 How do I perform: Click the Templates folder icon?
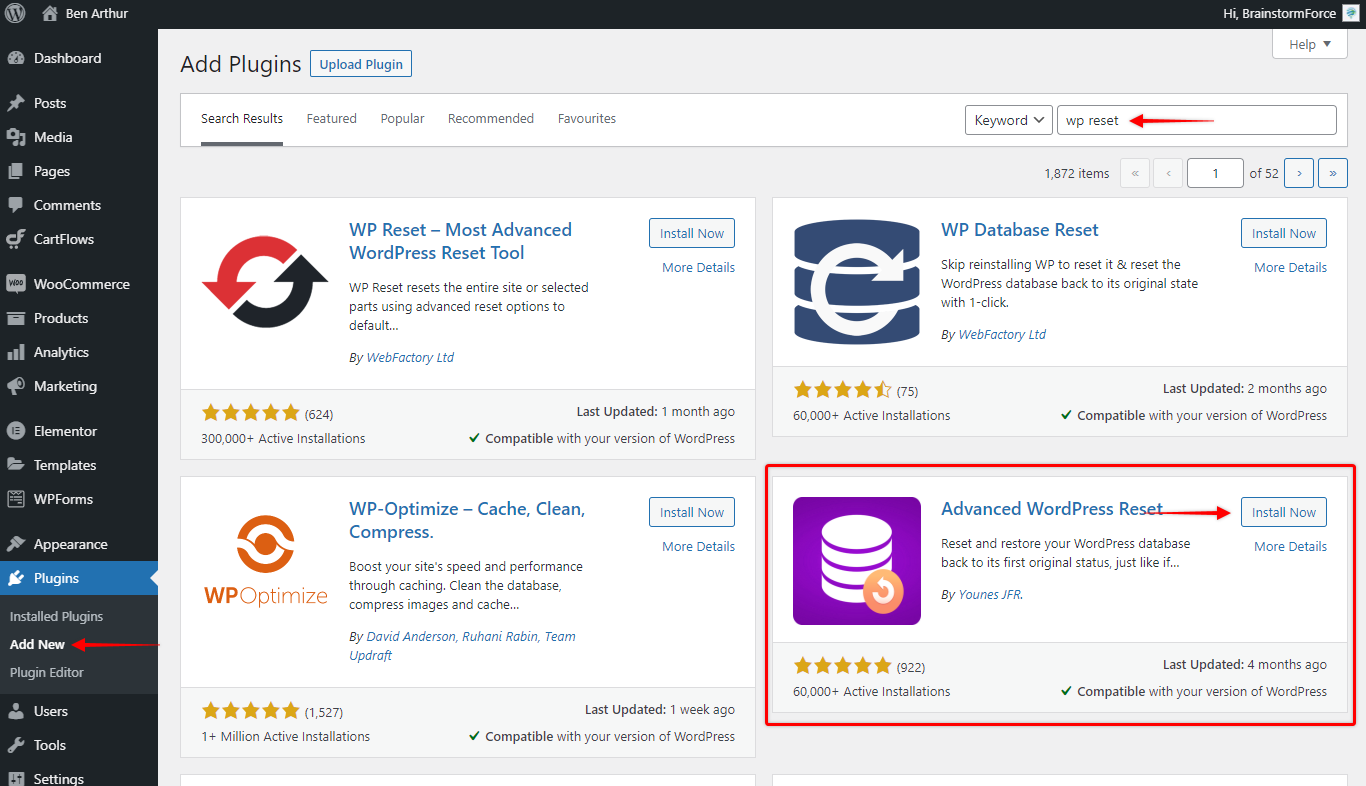tap(15, 465)
